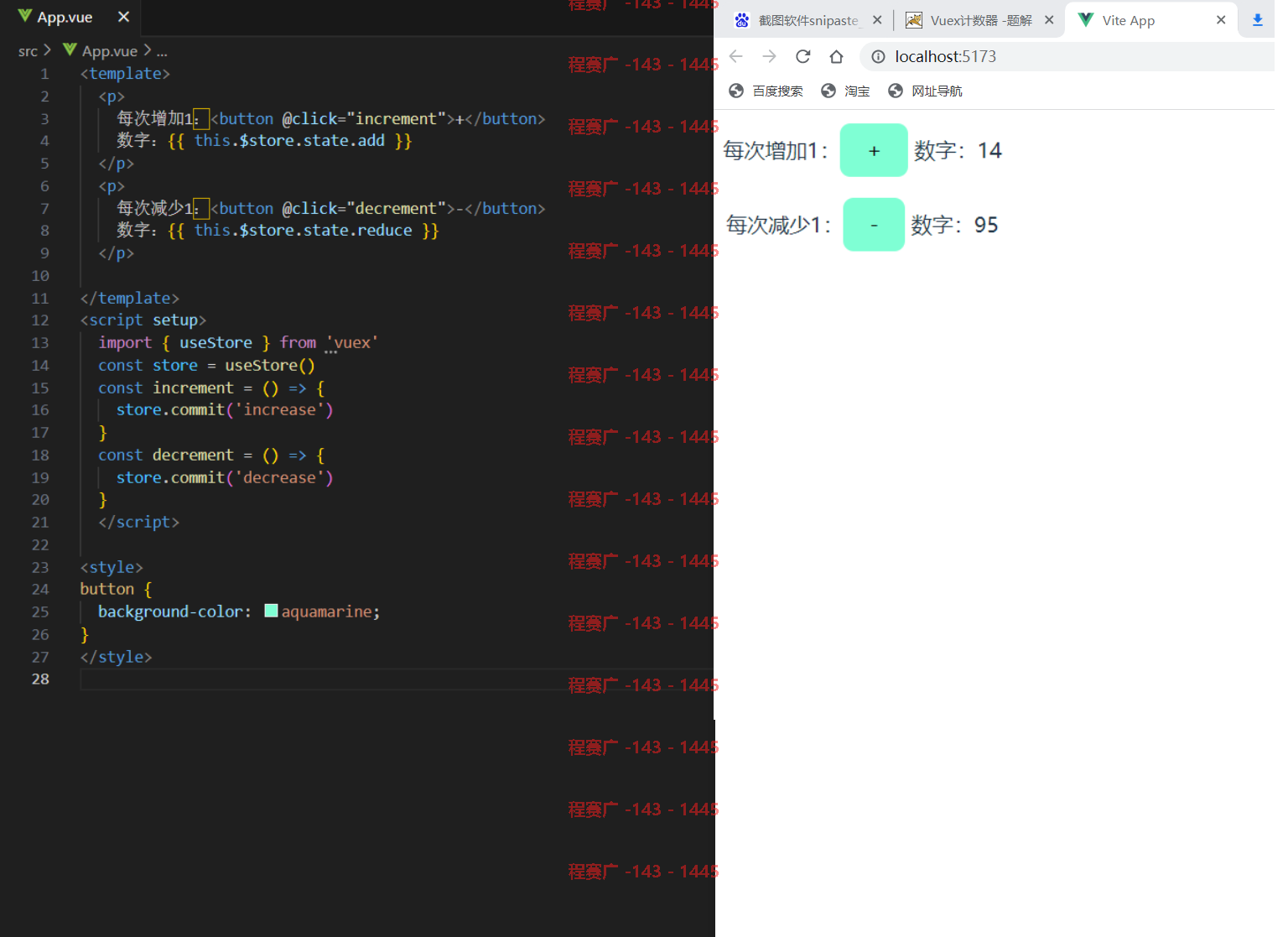Screen dimensions: 1288x937
Task: Click the breadcrumb ellipsis item
Action: pyautogui.click(x=162, y=51)
